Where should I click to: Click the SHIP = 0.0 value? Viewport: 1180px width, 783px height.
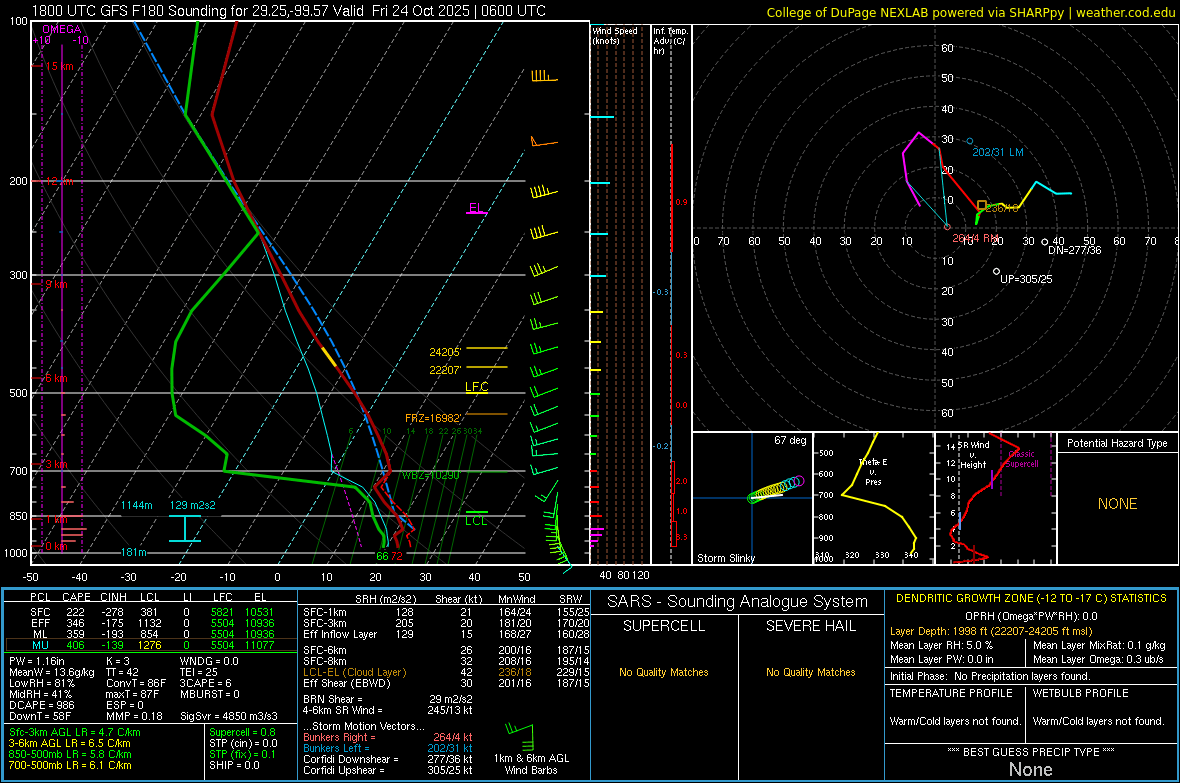pos(234,765)
